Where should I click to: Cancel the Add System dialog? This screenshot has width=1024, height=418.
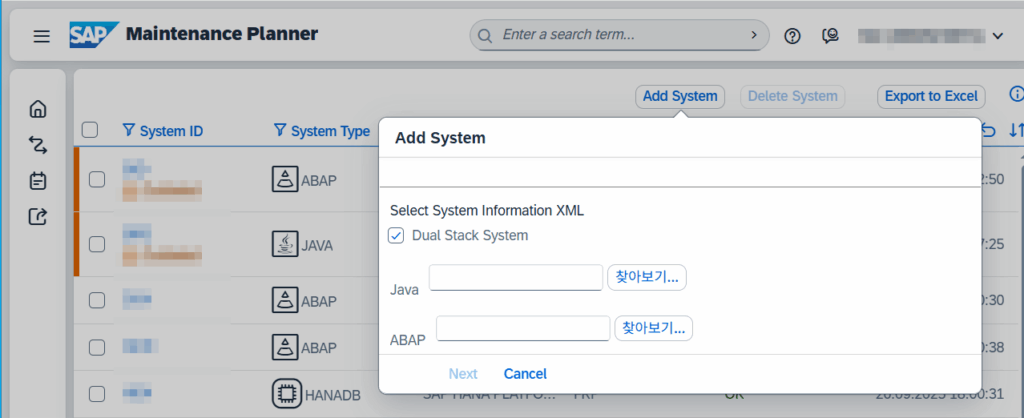click(525, 374)
